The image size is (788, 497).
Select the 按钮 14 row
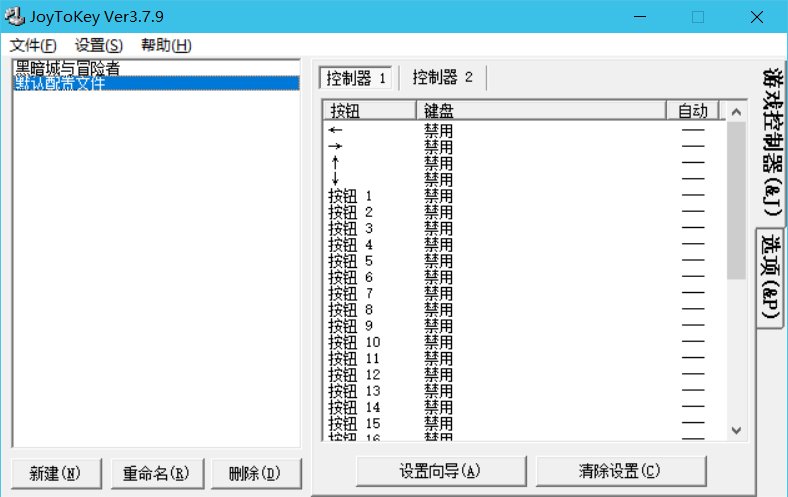(x=524, y=407)
